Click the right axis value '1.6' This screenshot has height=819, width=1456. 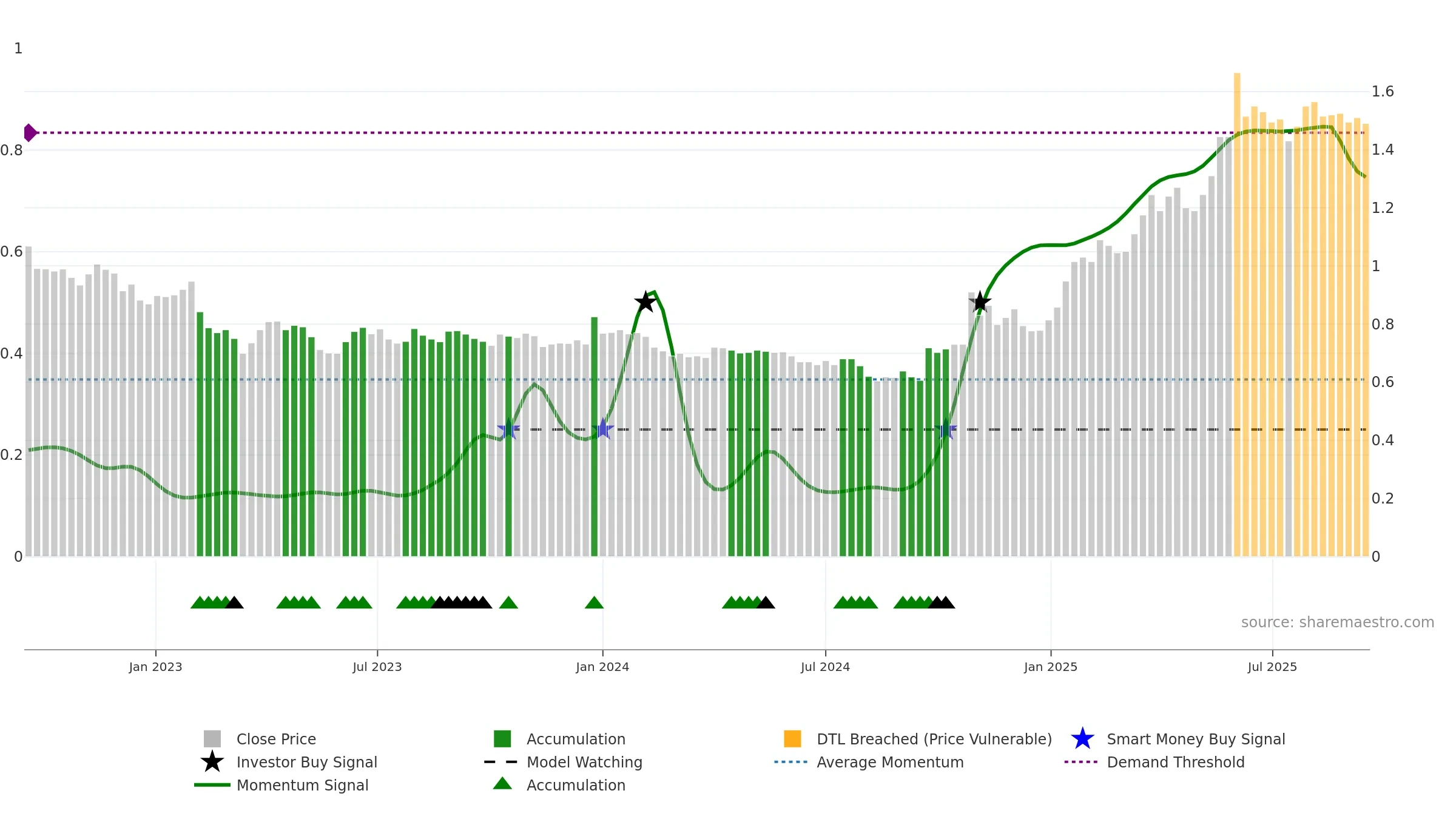1383,92
